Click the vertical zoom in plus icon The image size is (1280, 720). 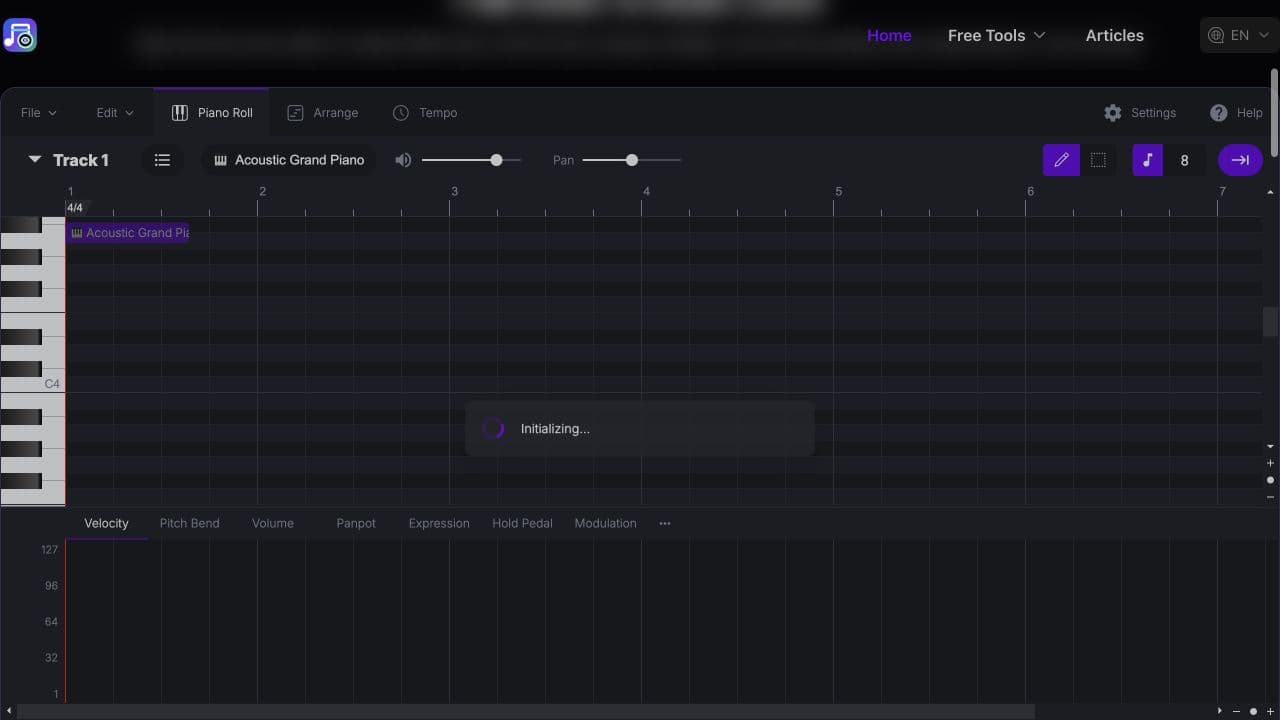[x=1271, y=463]
